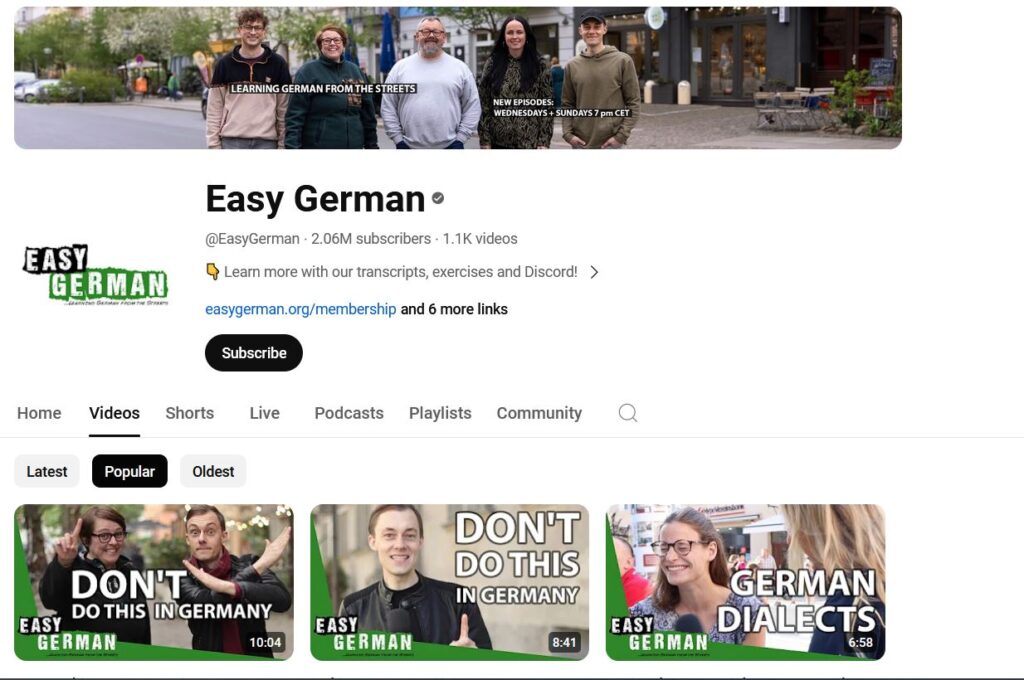Open channel search with magnifier icon

[x=627, y=412]
